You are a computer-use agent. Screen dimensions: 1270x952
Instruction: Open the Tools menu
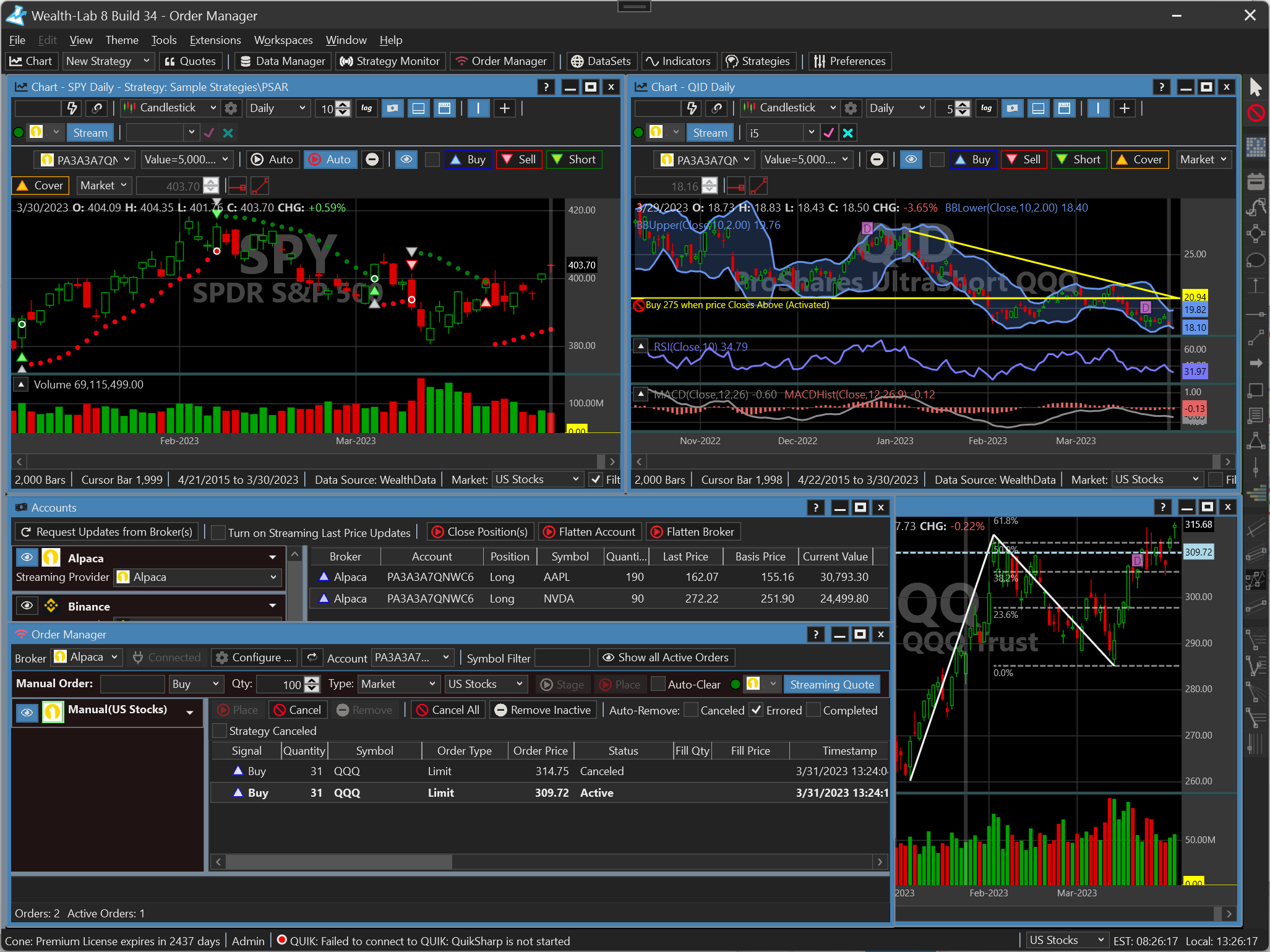click(164, 40)
